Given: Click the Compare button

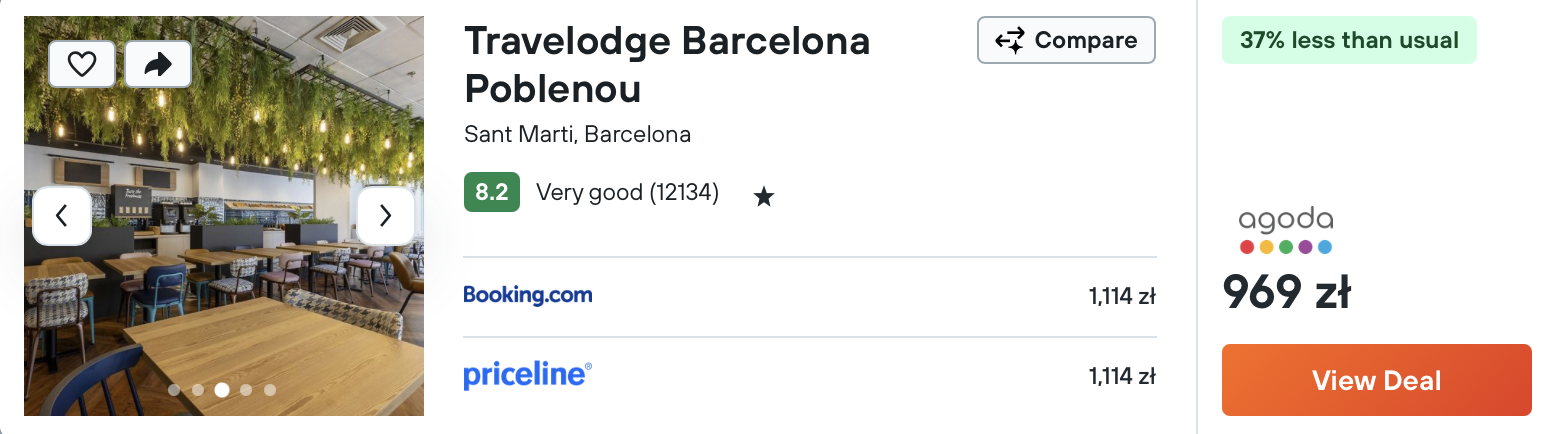Looking at the screenshot, I should click(x=1066, y=40).
